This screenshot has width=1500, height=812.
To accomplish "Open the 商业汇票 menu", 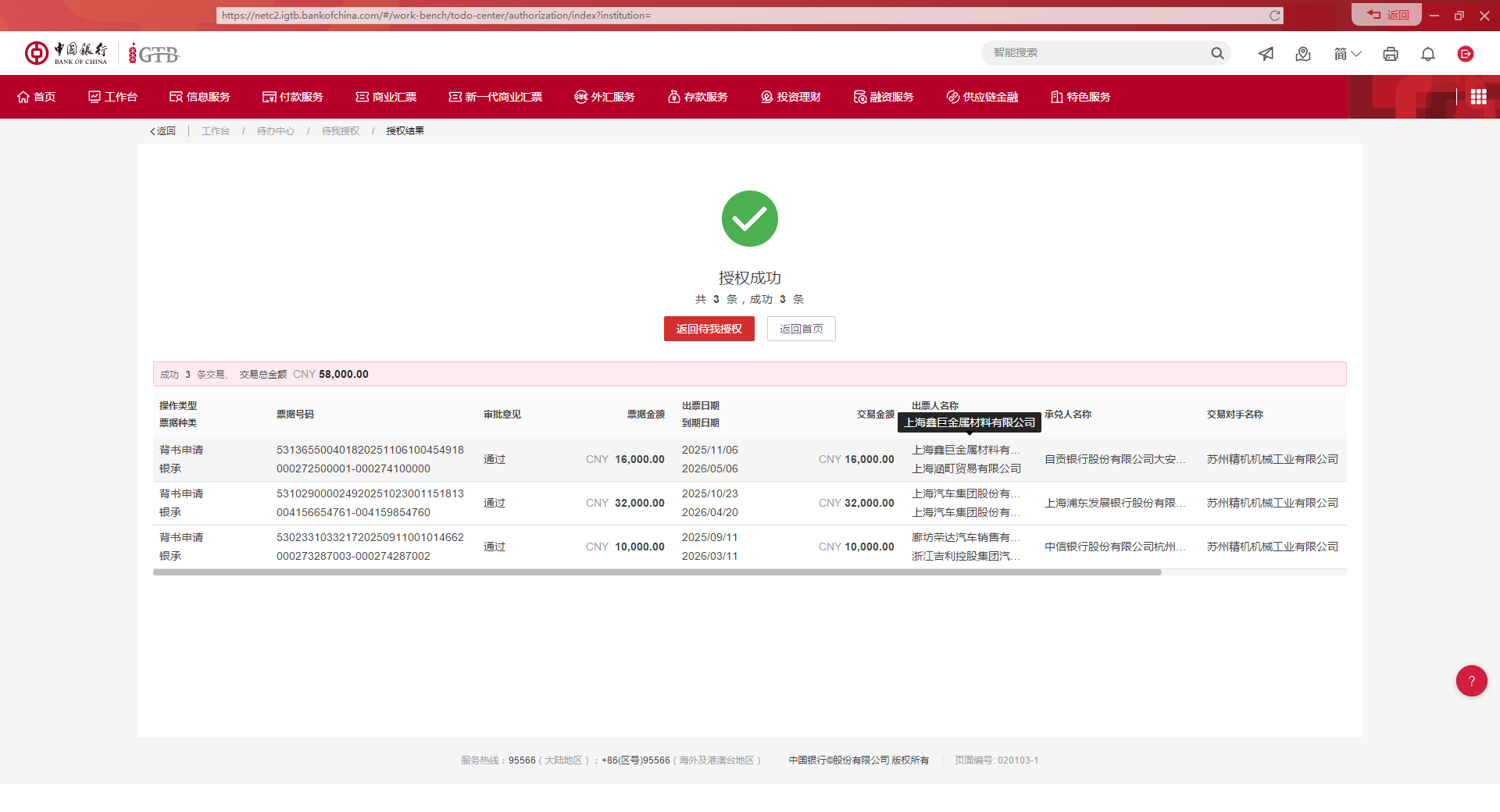I will [x=386, y=97].
